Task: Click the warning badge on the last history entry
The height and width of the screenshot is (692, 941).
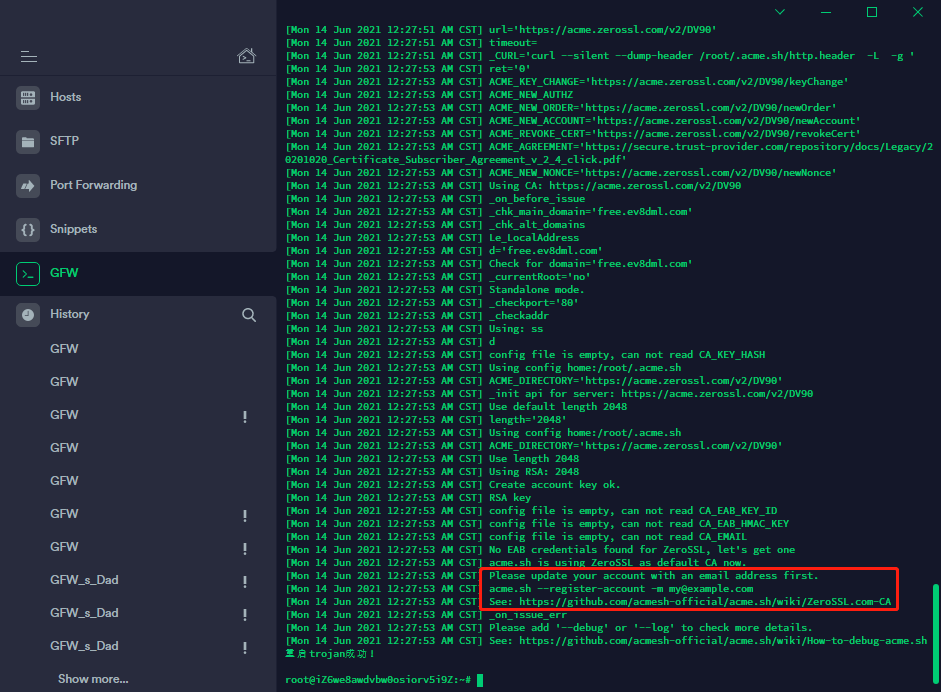Action: (245, 646)
